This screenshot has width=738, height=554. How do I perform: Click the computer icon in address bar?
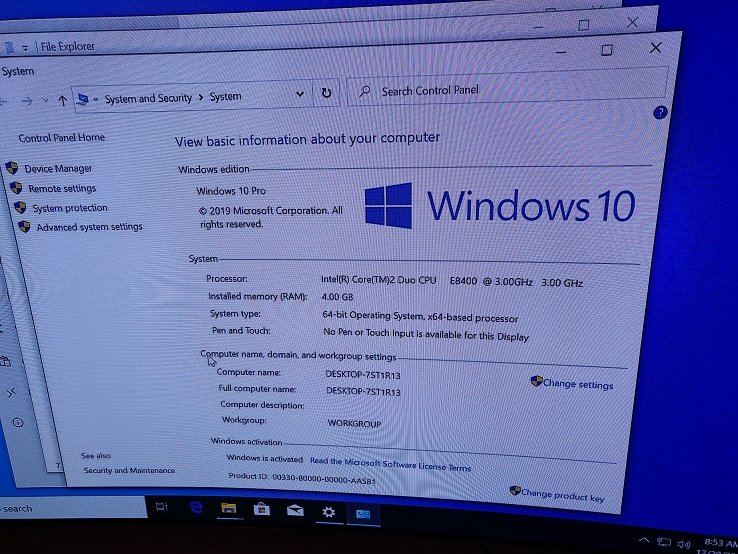point(83,99)
